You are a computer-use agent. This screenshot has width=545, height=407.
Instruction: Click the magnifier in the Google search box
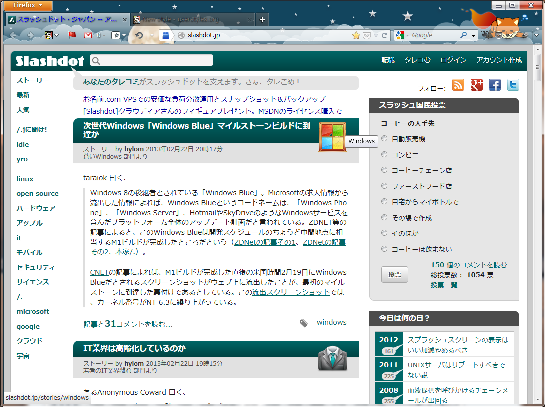464,35
